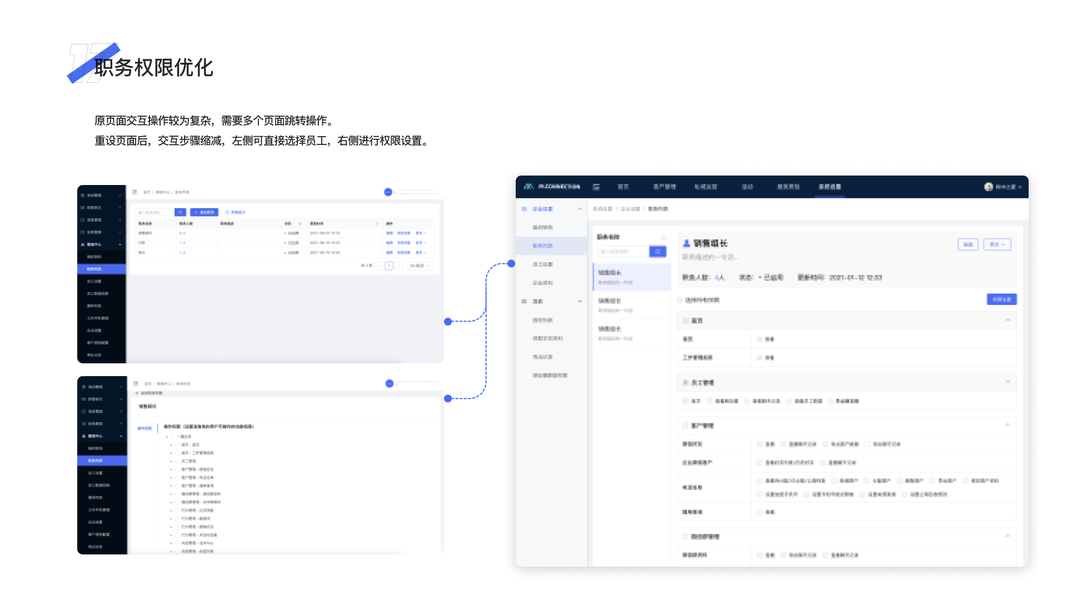Image resolution: width=1067 pixels, height=600 pixels.
Task: Click the hamburger icon in the bottom-left old page
Action: (135, 384)
